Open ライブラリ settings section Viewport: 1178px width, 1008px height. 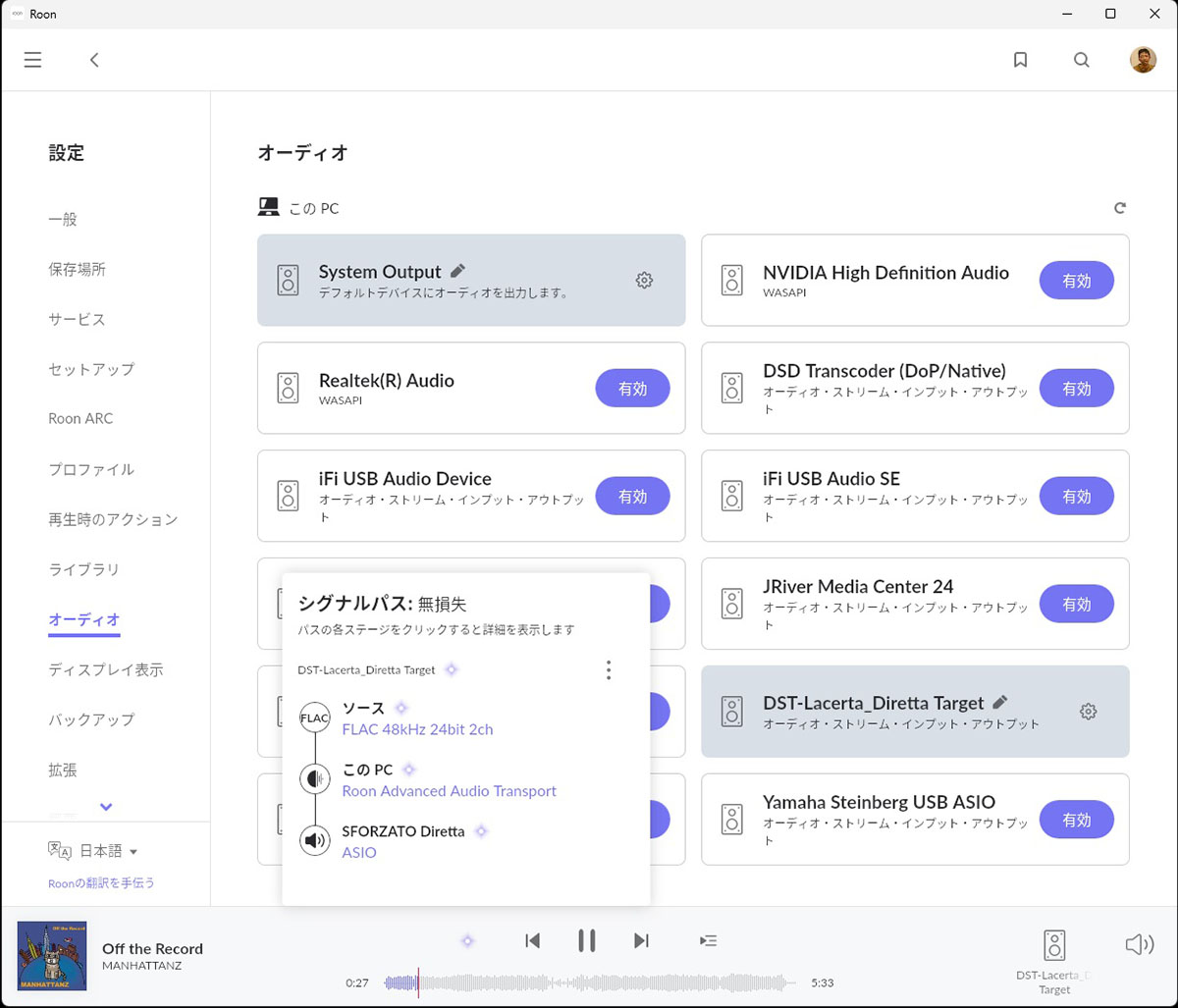click(83, 569)
